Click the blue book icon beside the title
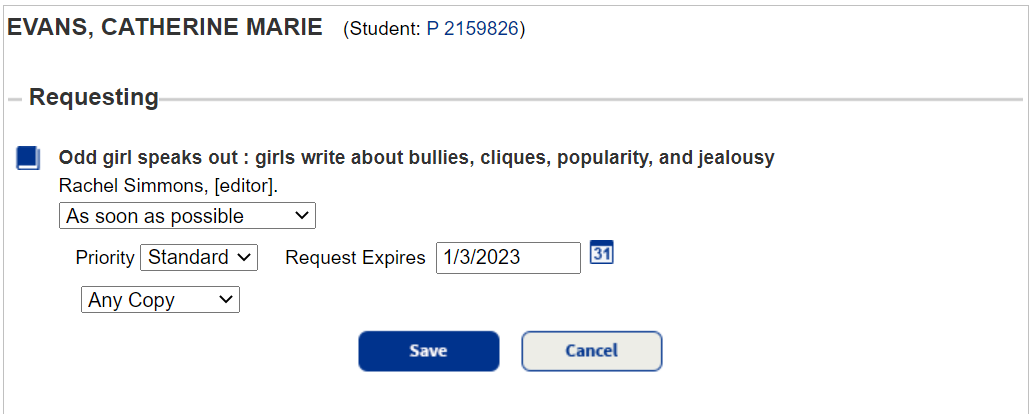The width and height of the screenshot is (1032, 414). pos(28,158)
